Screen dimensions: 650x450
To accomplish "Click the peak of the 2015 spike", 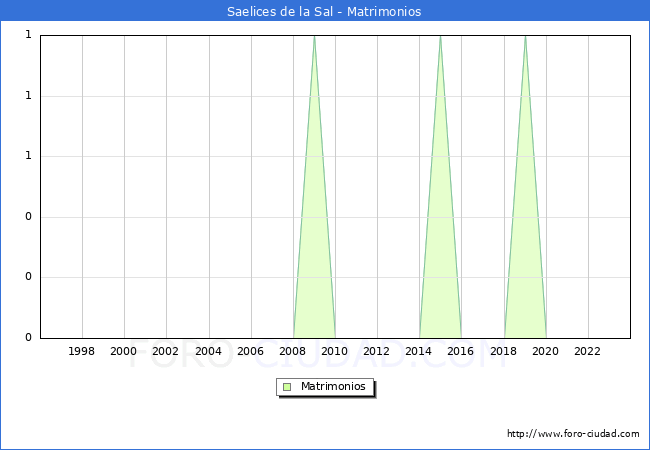I will click(440, 37).
